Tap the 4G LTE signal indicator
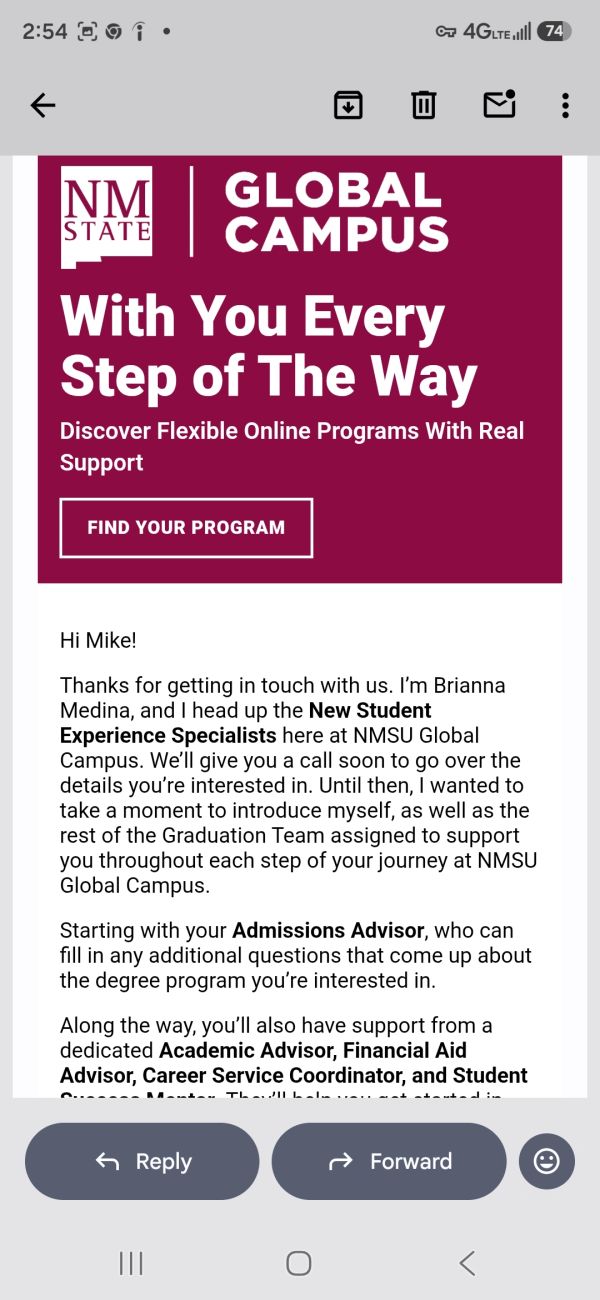This screenshot has height=1300, width=600. 497,31
